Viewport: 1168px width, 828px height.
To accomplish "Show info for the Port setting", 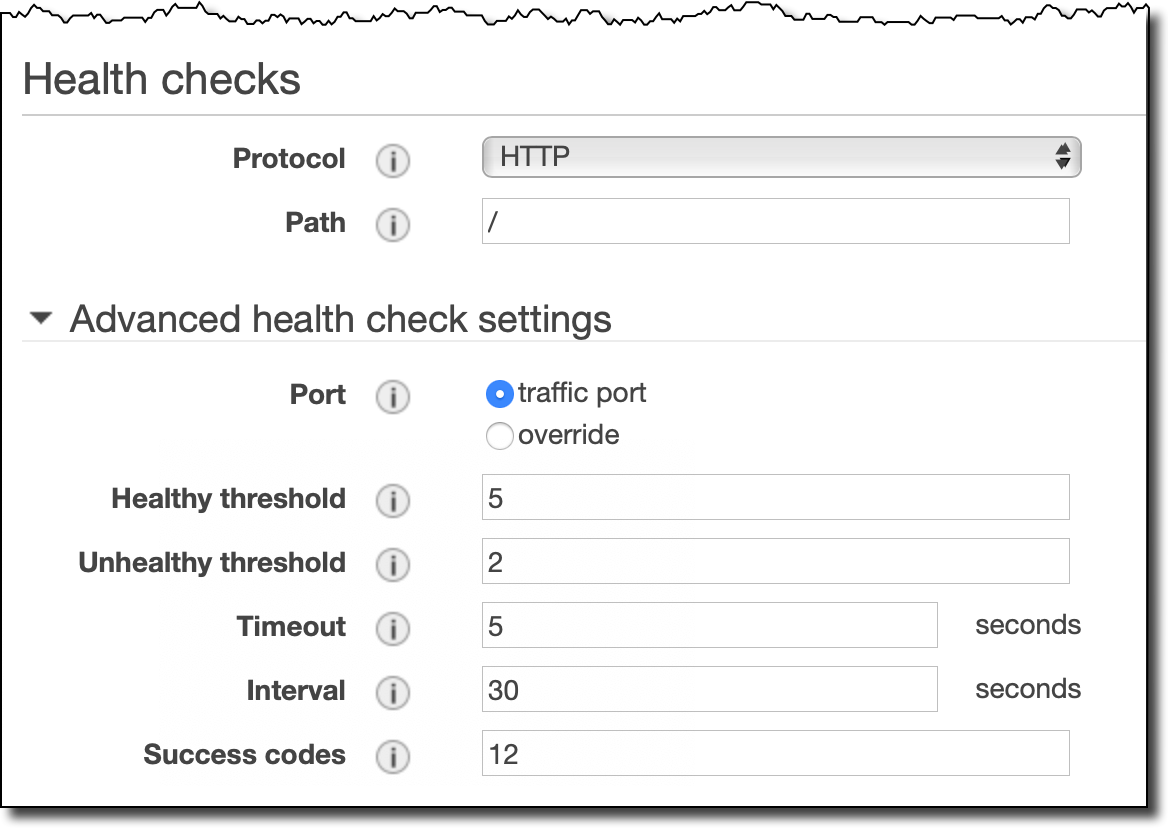I will 393,396.
